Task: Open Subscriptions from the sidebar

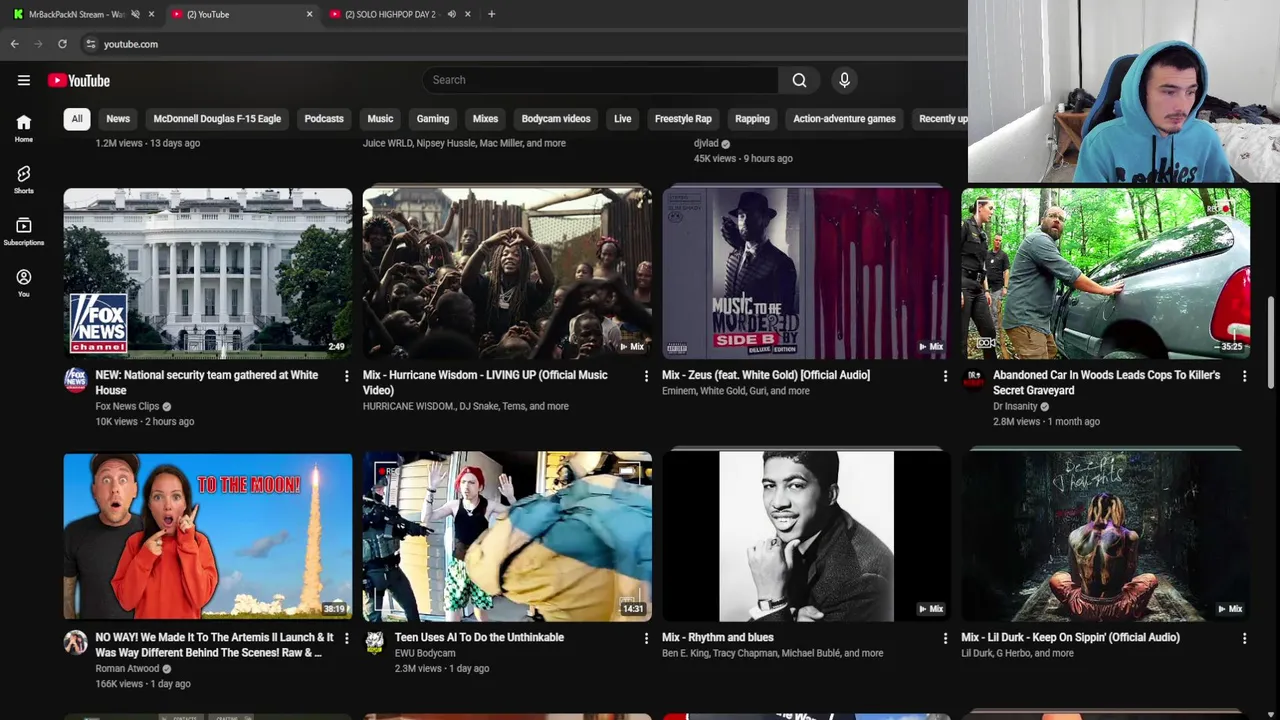Action: click(x=24, y=232)
